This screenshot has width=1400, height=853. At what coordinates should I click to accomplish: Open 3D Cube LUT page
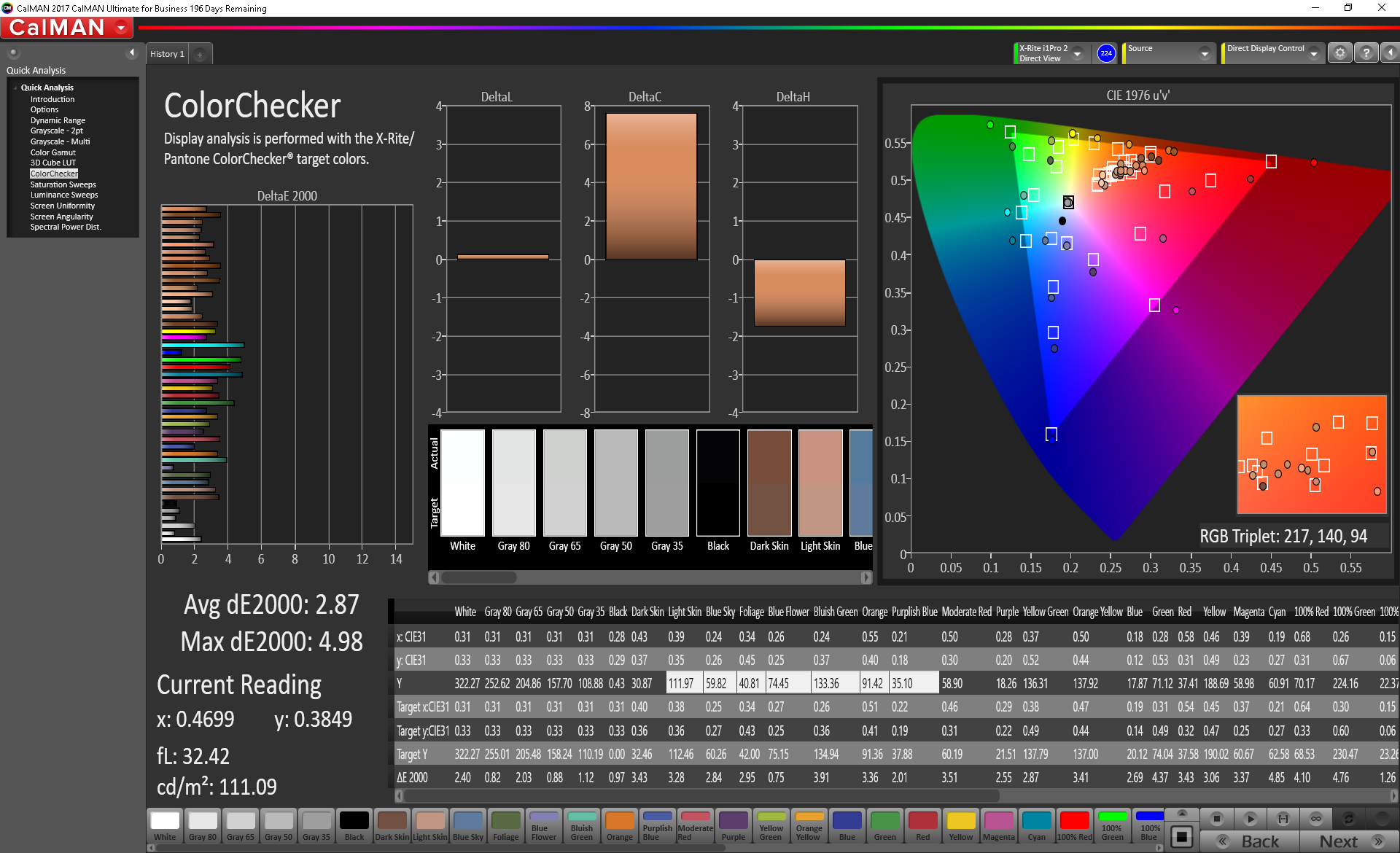[x=52, y=163]
